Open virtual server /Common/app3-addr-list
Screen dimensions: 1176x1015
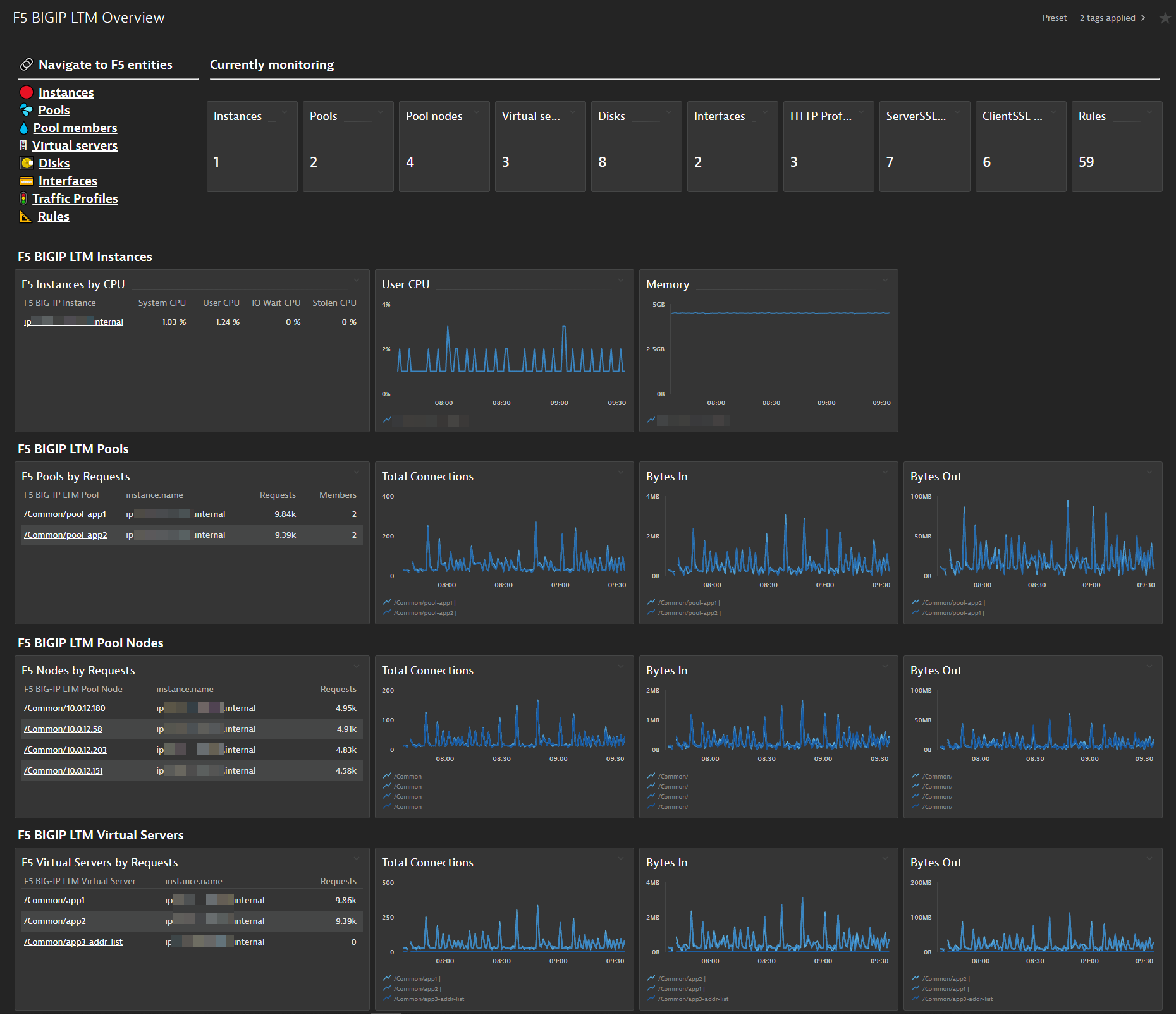(x=73, y=942)
